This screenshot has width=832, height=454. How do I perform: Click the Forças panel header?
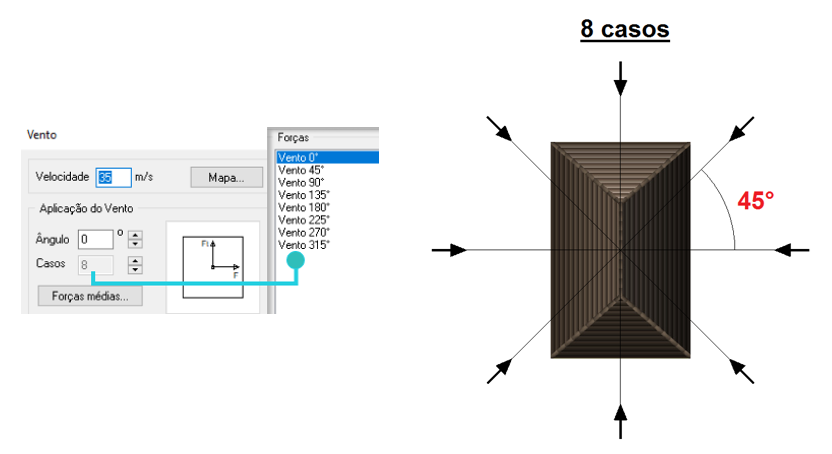[293, 137]
